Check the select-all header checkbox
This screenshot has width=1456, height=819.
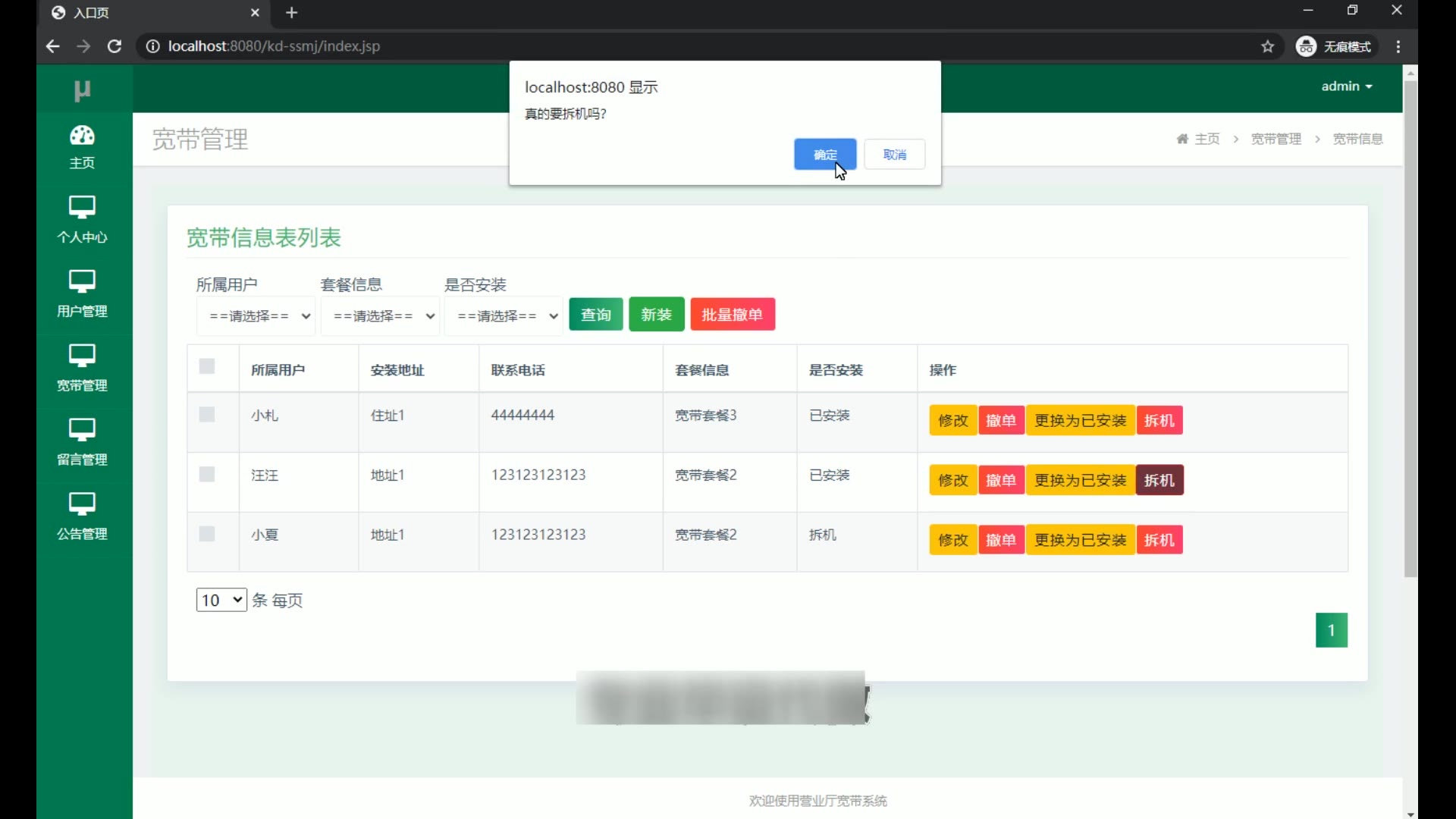coord(207,367)
